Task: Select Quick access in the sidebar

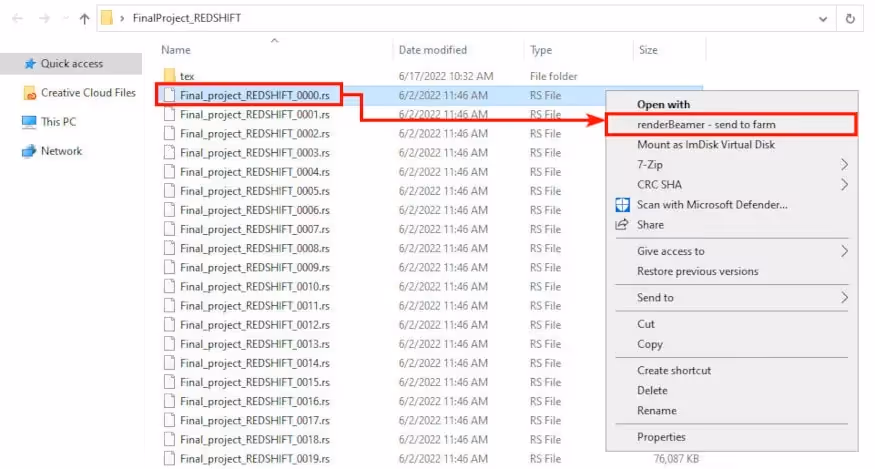Action: coord(71,64)
